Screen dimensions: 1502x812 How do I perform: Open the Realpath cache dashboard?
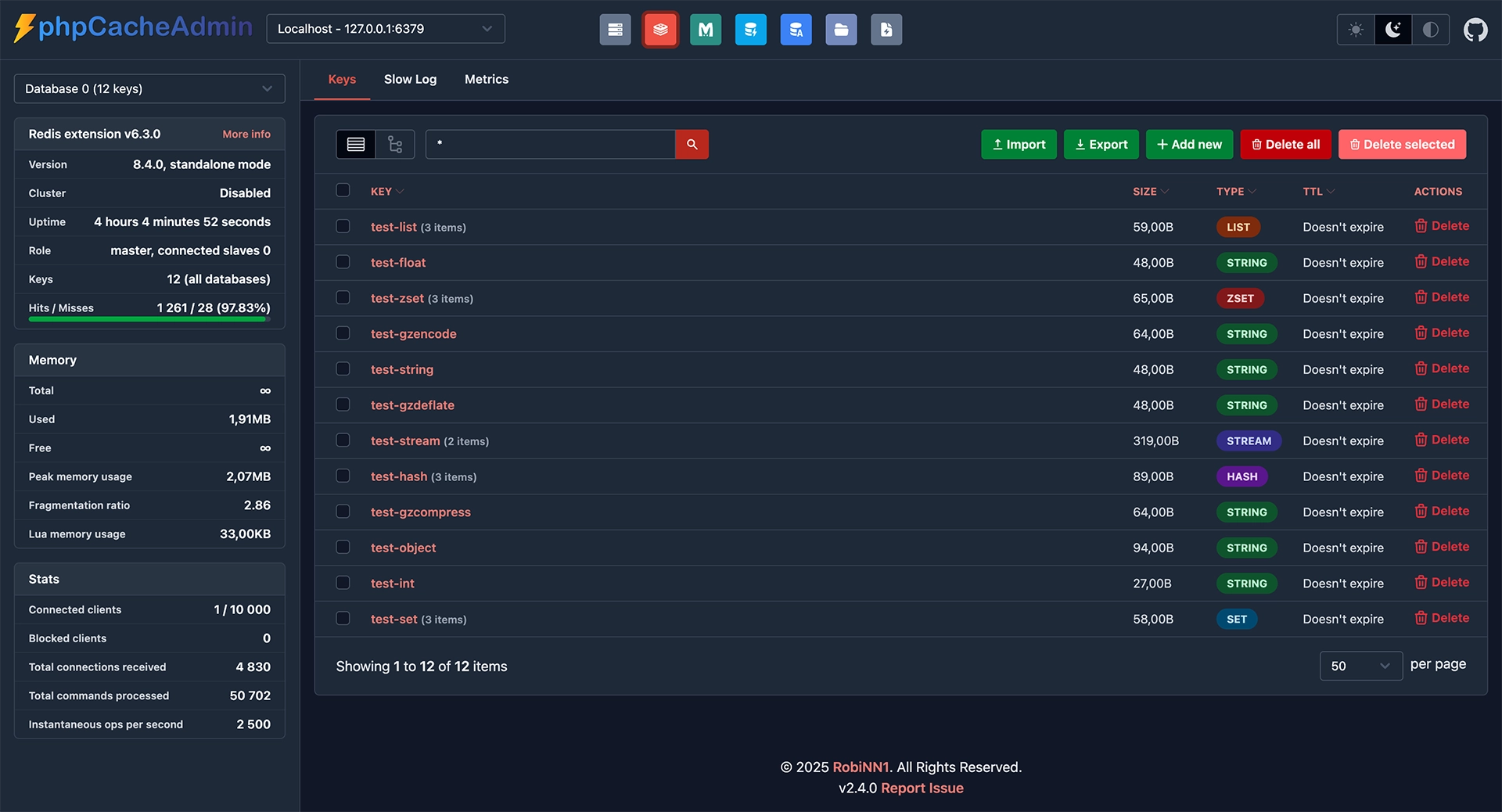841,29
